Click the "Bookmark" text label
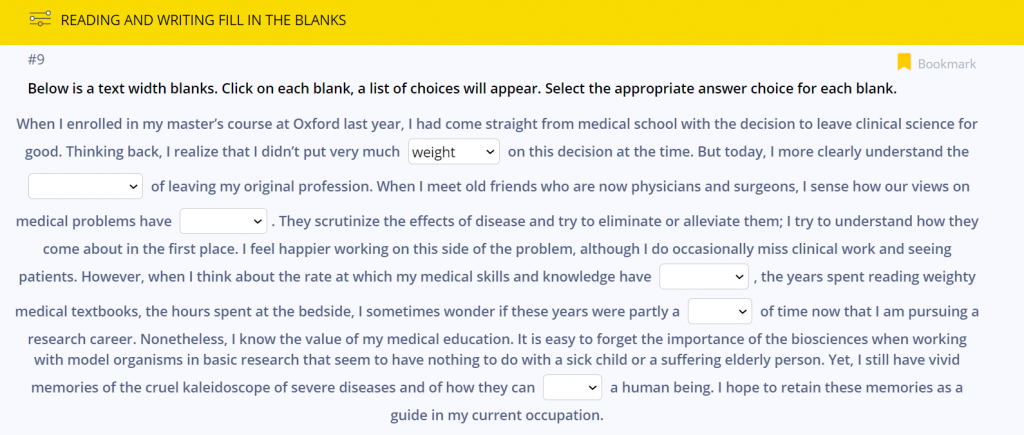Image resolution: width=1024 pixels, height=435 pixels. 946,64
